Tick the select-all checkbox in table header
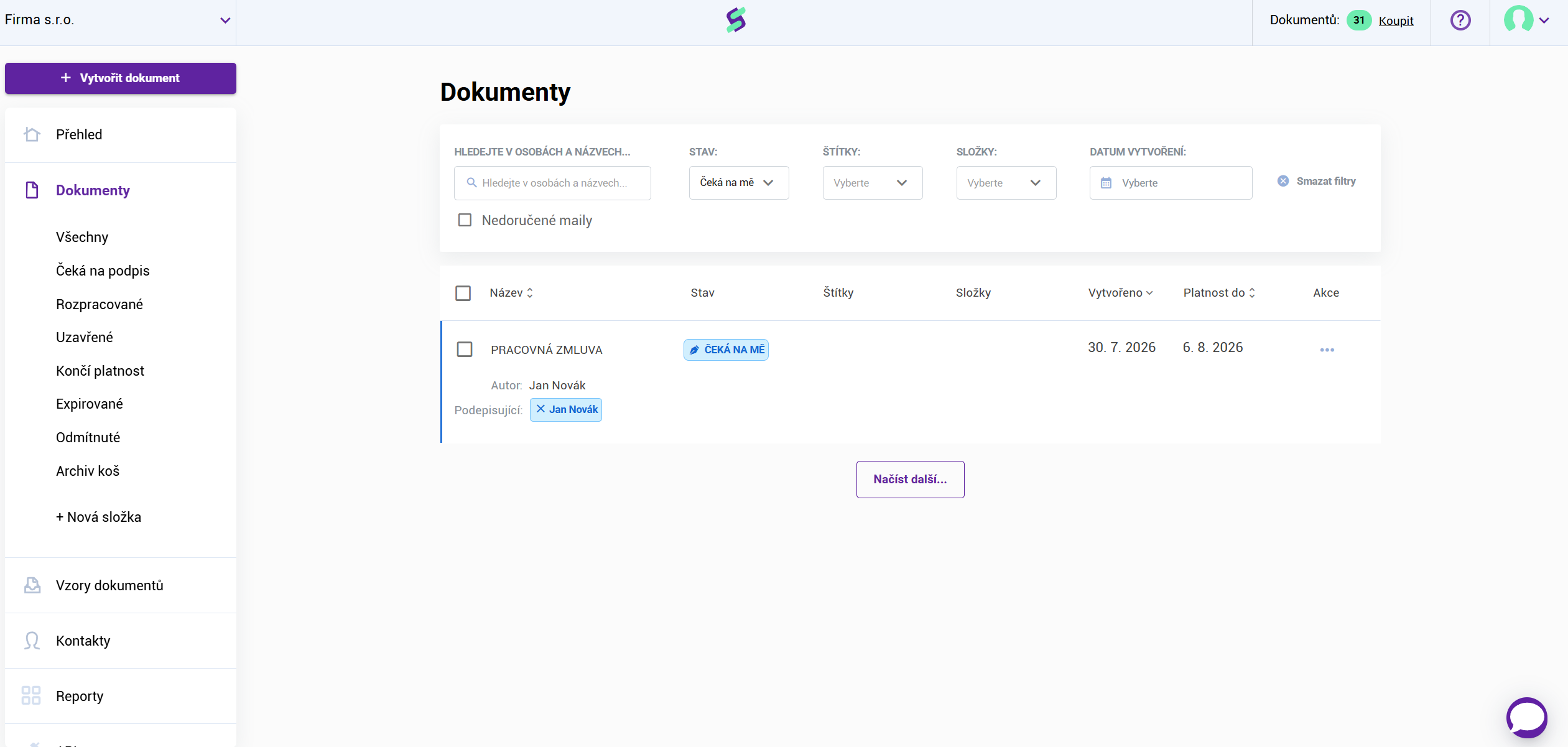This screenshot has height=747, width=1568. pyautogui.click(x=463, y=293)
